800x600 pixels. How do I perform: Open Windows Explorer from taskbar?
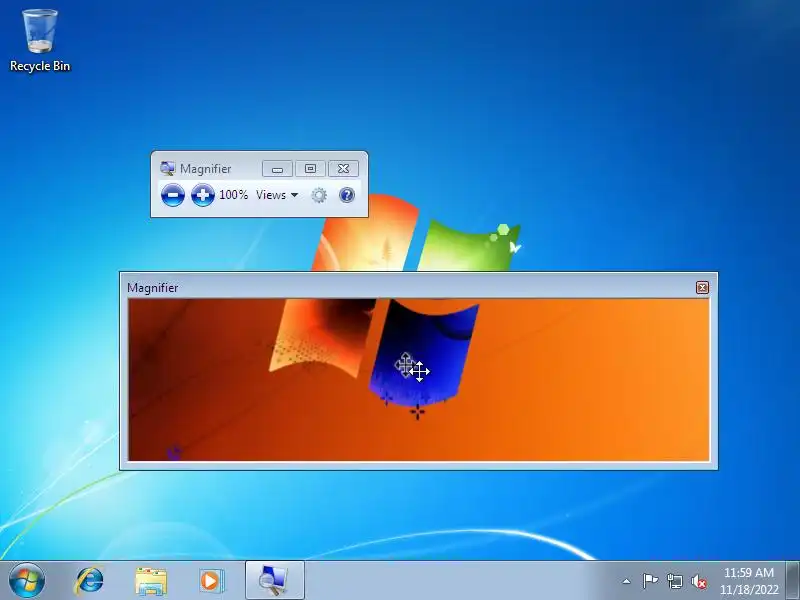151,582
